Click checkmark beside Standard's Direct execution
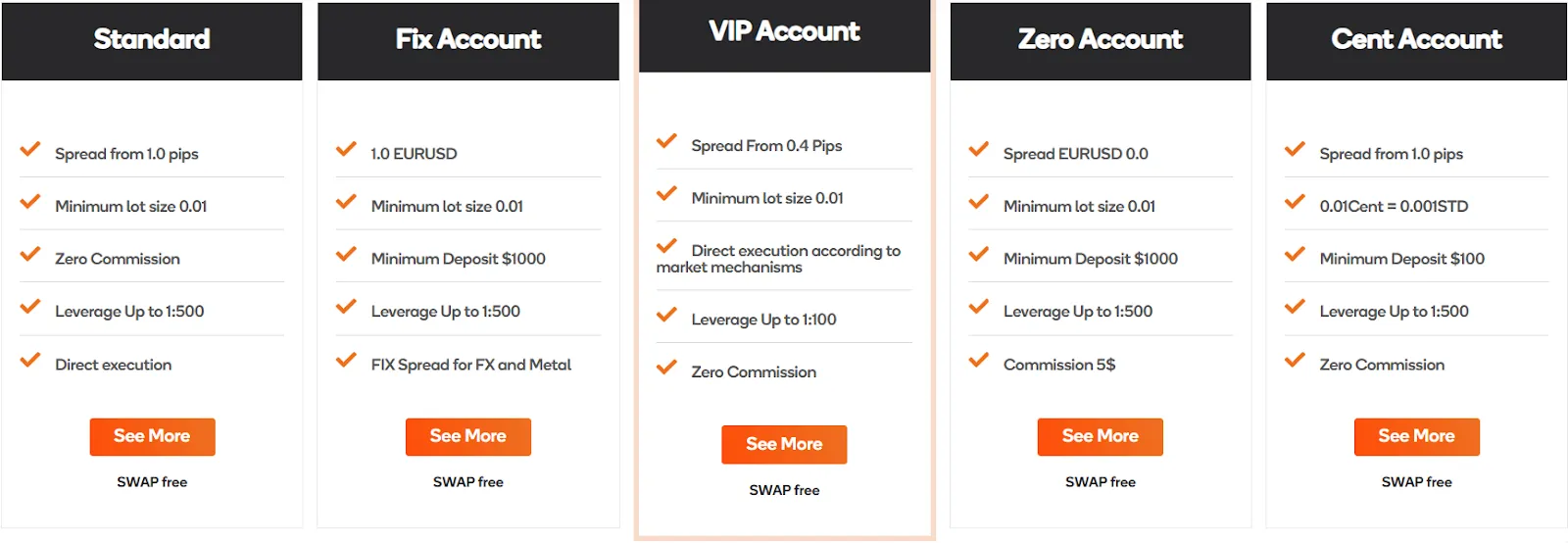Screen dimensions: 1568x543 30,361
